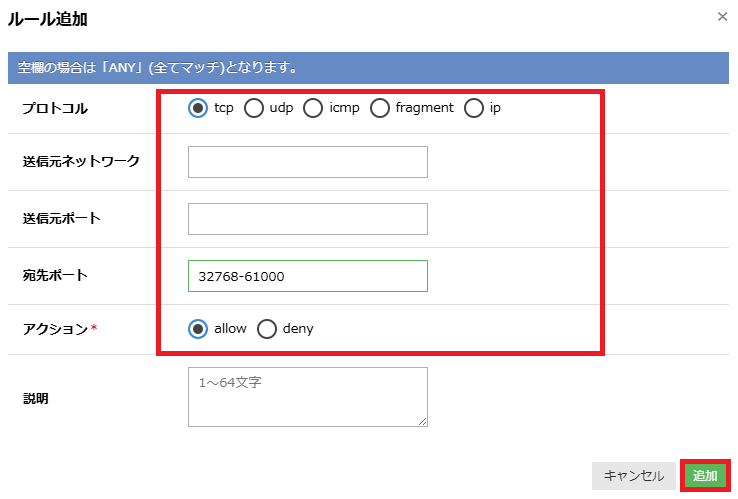The image size is (738, 499).
Task: Click the 送信元ネットワーク input field
Action: 308,162
